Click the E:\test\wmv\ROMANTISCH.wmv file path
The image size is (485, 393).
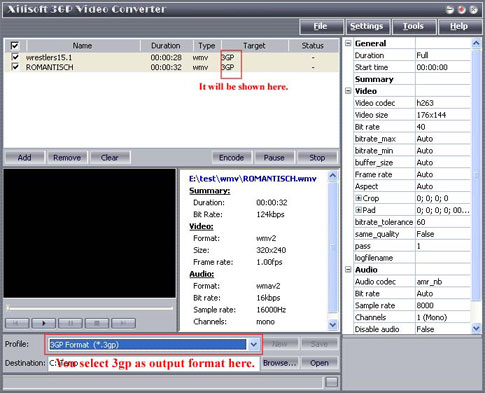point(253,179)
